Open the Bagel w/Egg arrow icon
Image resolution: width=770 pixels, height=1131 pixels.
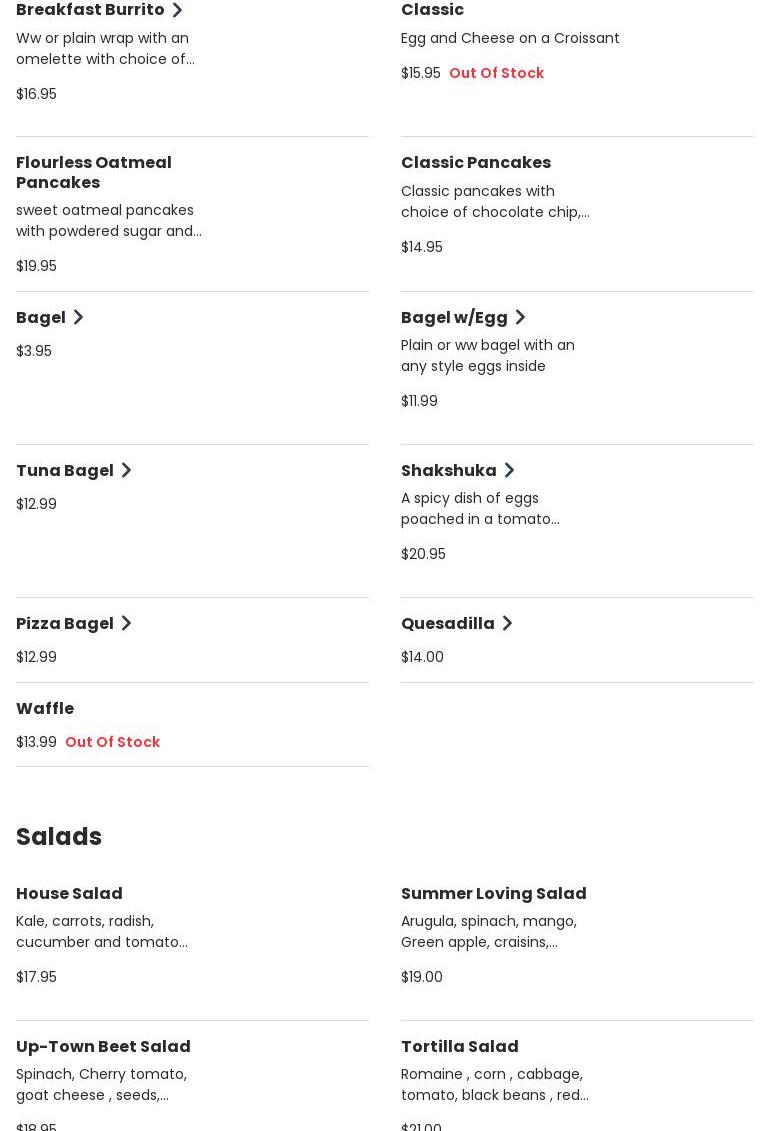click(520, 317)
